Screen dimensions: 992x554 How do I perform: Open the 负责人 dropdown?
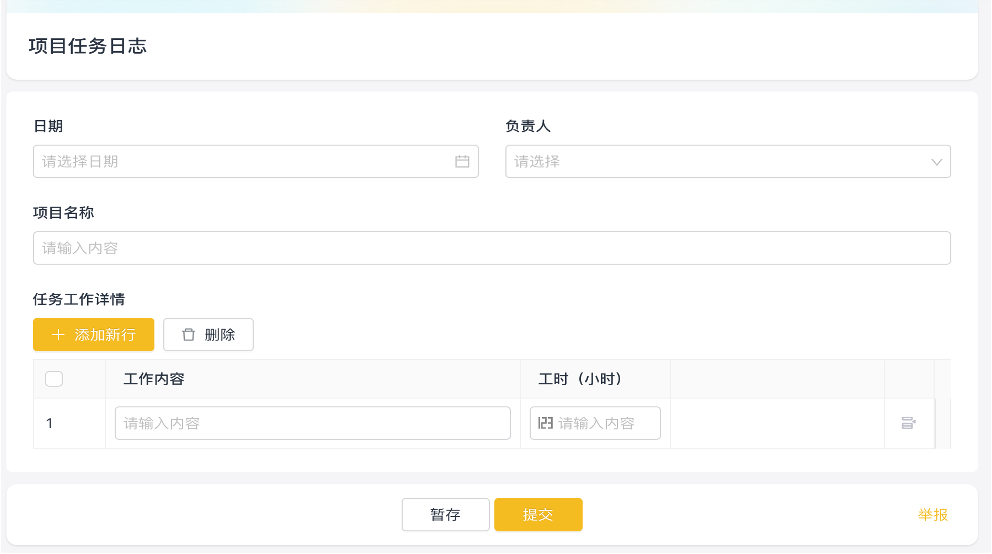[x=715, y=161]
